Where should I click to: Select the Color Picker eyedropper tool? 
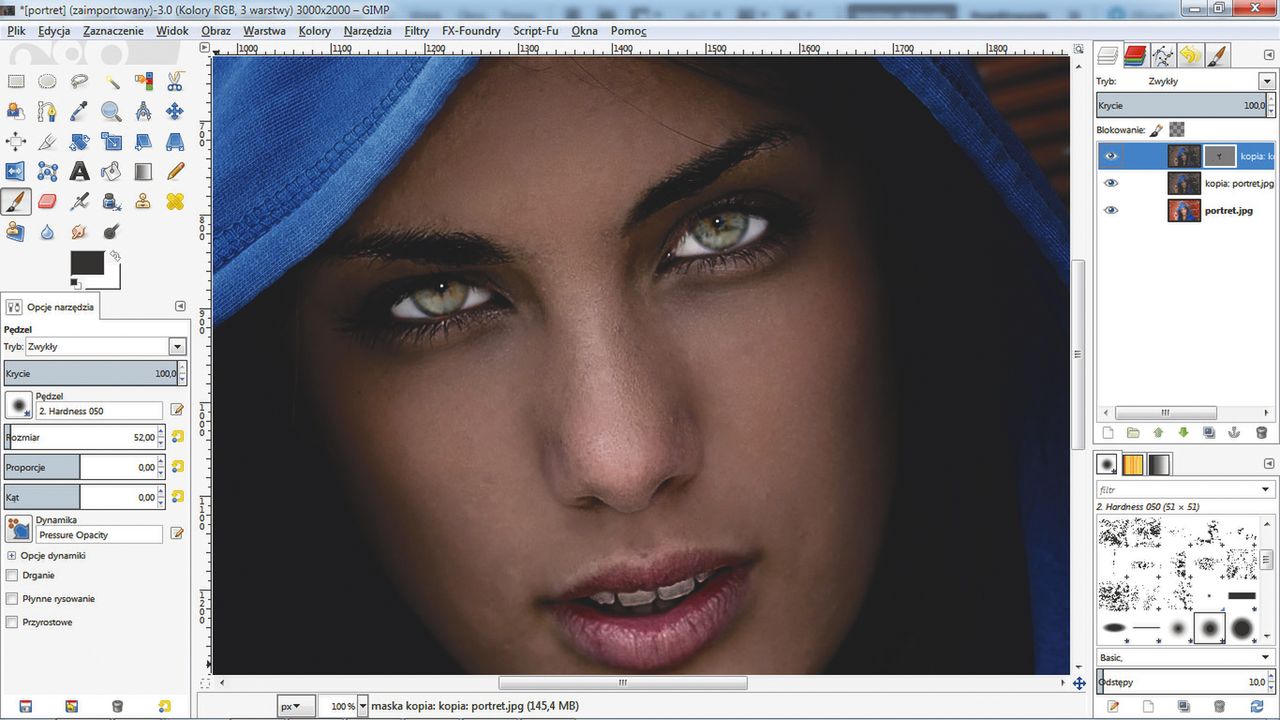[79, 111]
